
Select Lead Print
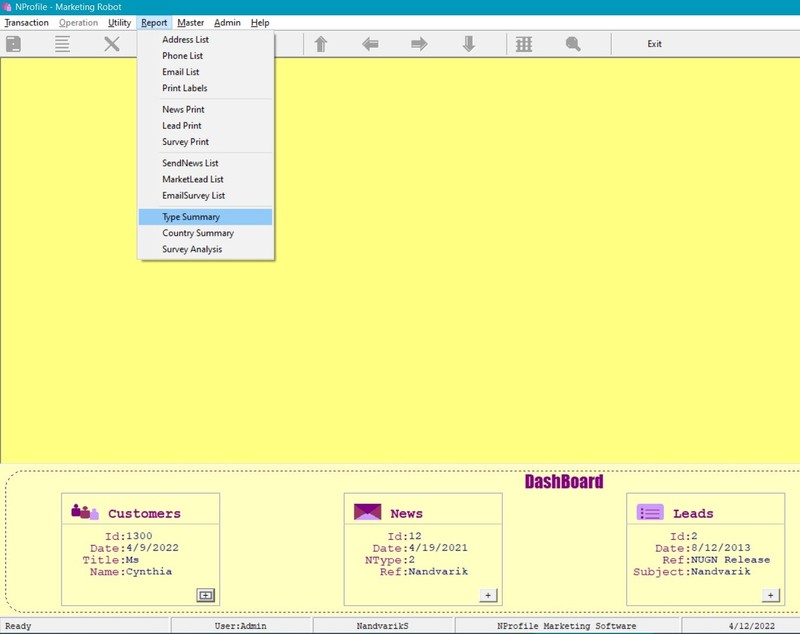click(206, 125)
